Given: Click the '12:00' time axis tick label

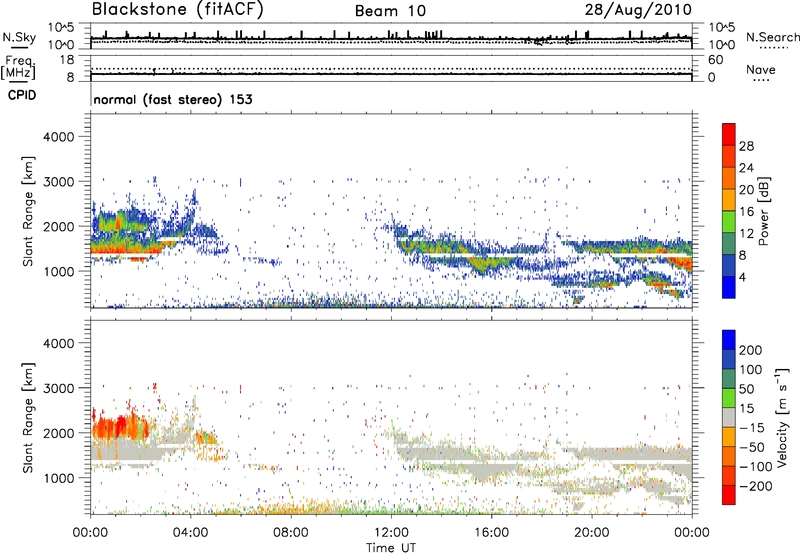Looking at the screenshot, I should [391, 533].
